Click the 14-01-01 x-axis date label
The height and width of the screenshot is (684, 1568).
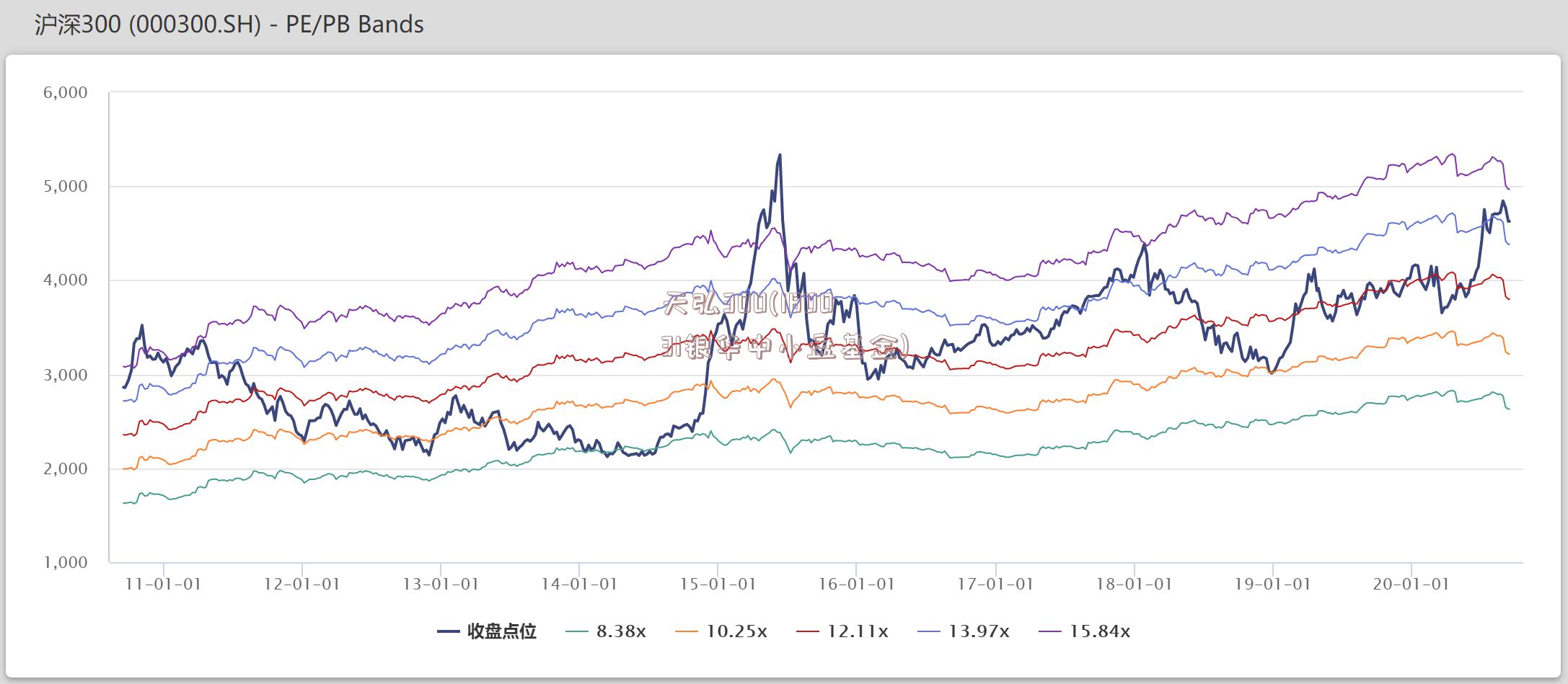pos(579,584)
